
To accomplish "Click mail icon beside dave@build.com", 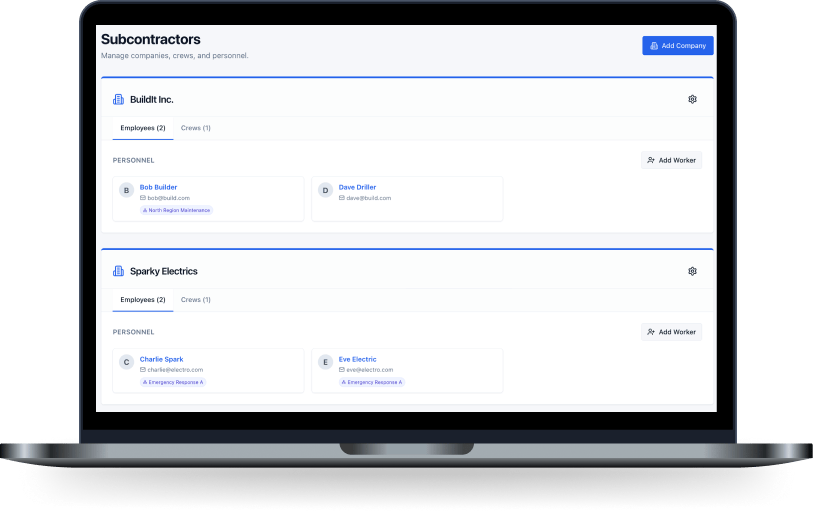I will (x=342, y=198).
